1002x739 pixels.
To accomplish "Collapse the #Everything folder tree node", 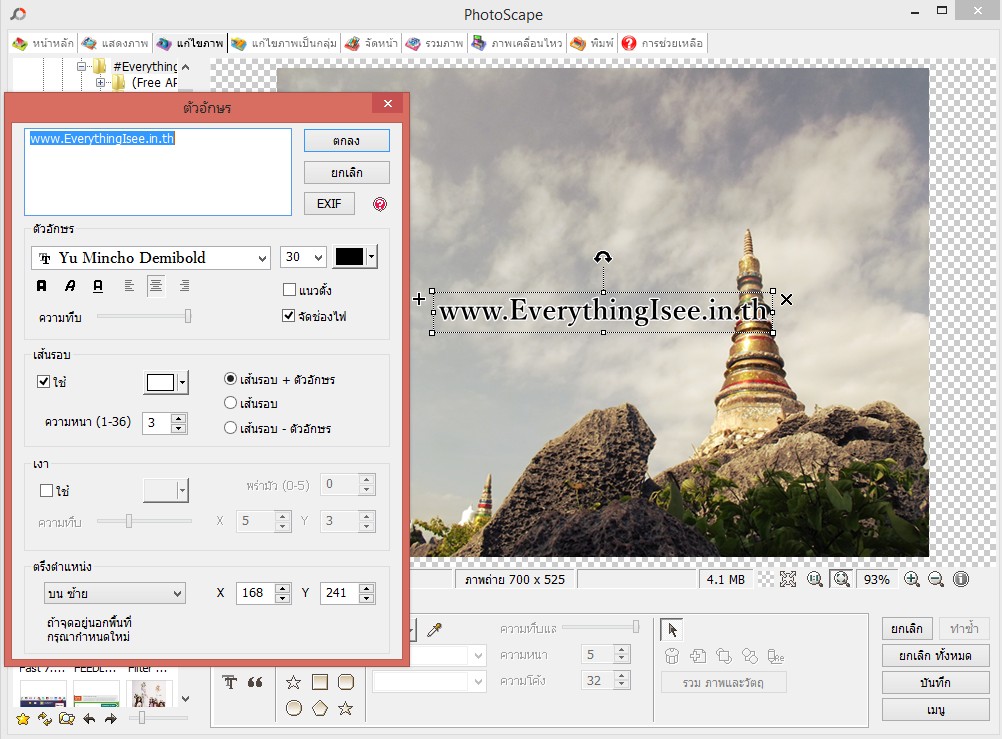I will click(x=81, y=66).
